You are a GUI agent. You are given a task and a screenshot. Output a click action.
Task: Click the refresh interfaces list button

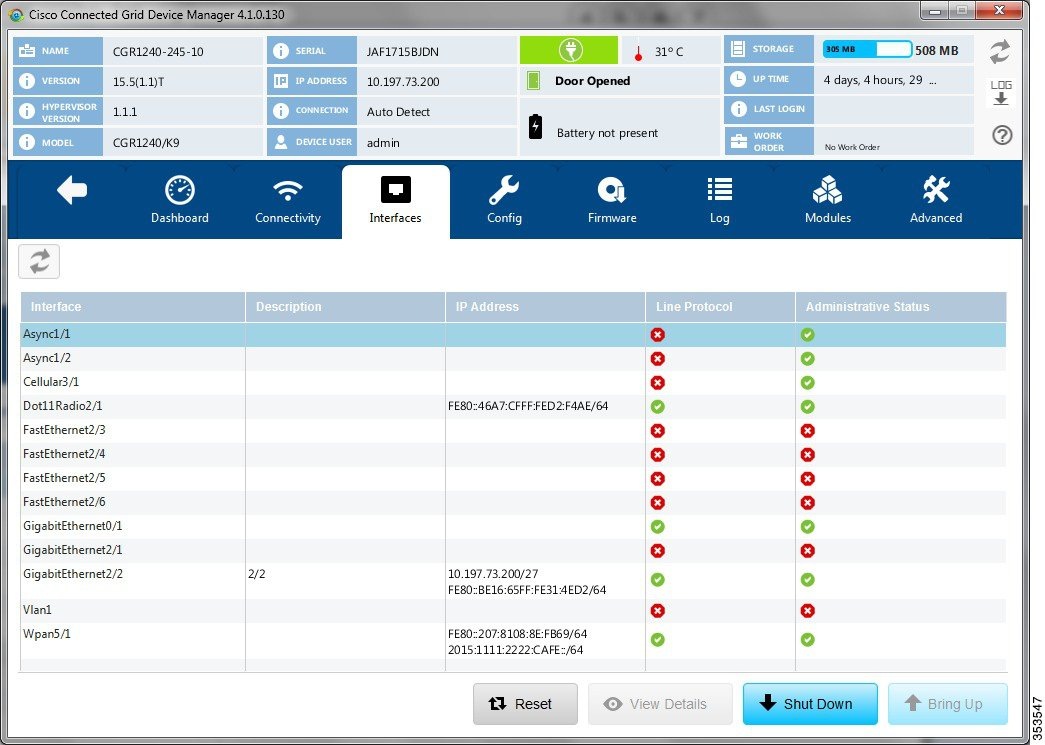point(39,261)
